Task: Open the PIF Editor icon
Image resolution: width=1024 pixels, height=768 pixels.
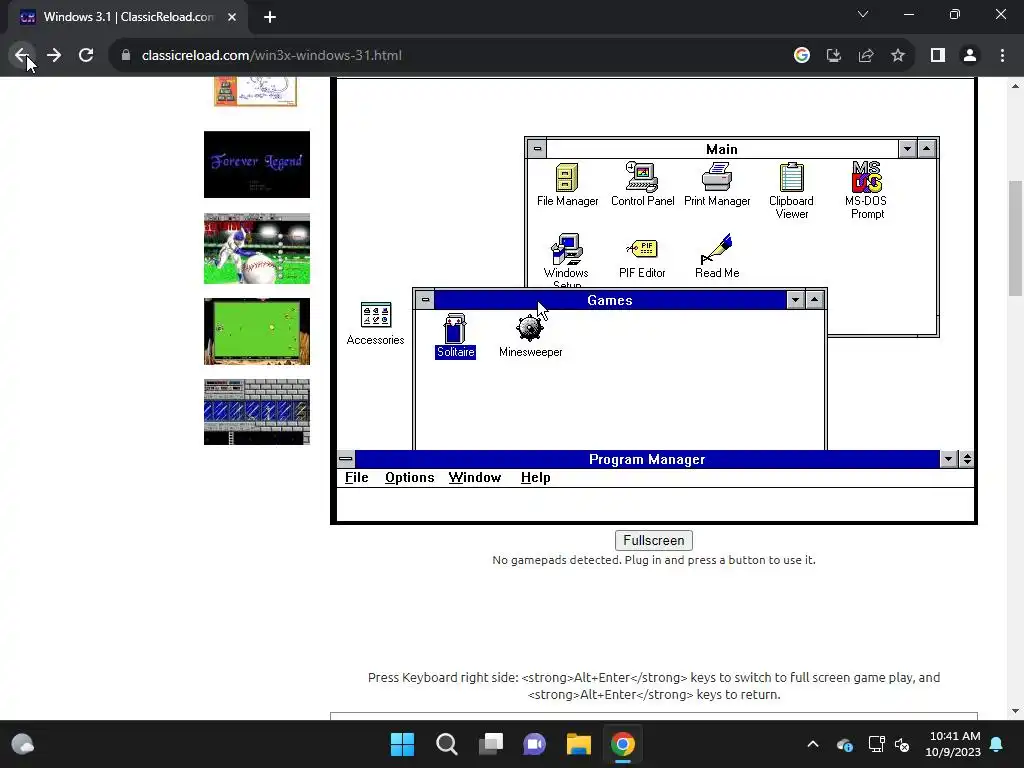Action: coord(642,257)
